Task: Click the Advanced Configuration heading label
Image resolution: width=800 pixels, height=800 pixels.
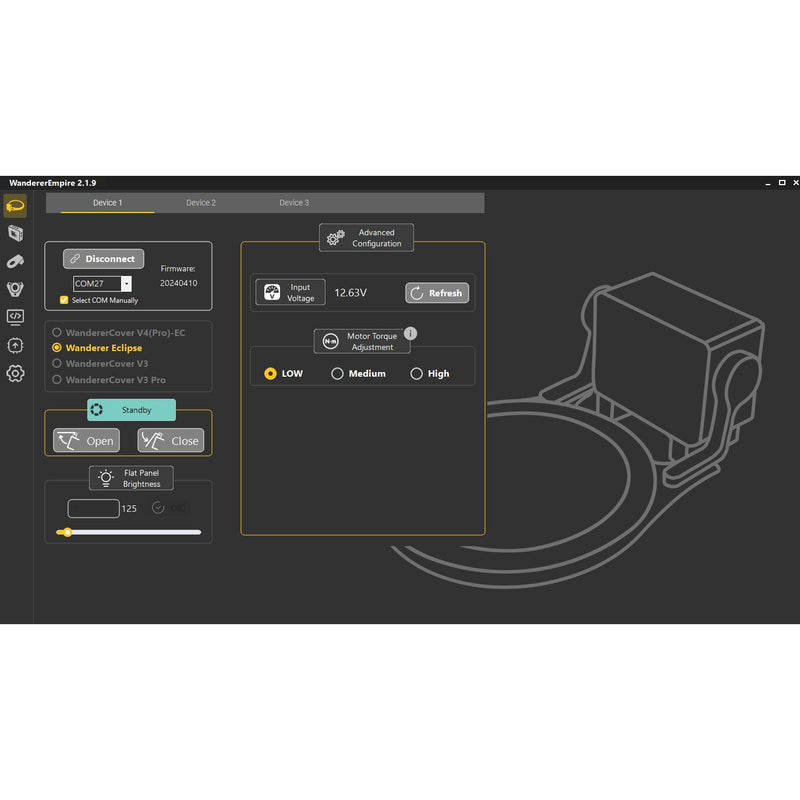Action: point(377,238)
